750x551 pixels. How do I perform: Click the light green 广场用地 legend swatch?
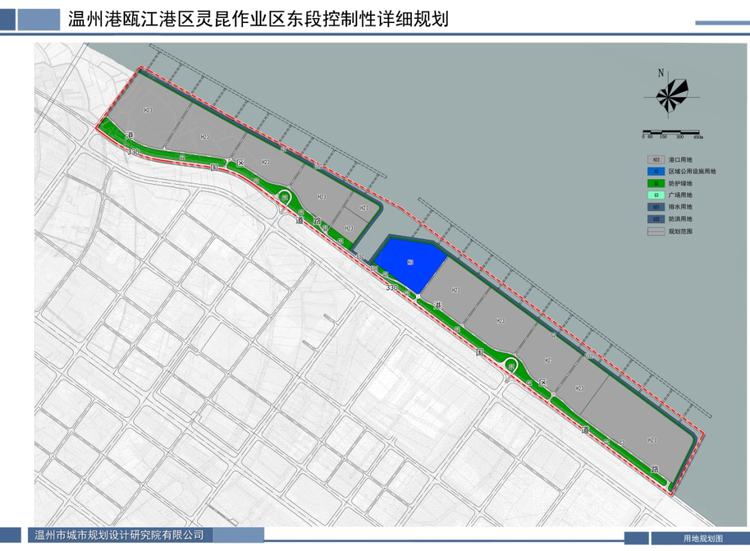tap(655, 196)
